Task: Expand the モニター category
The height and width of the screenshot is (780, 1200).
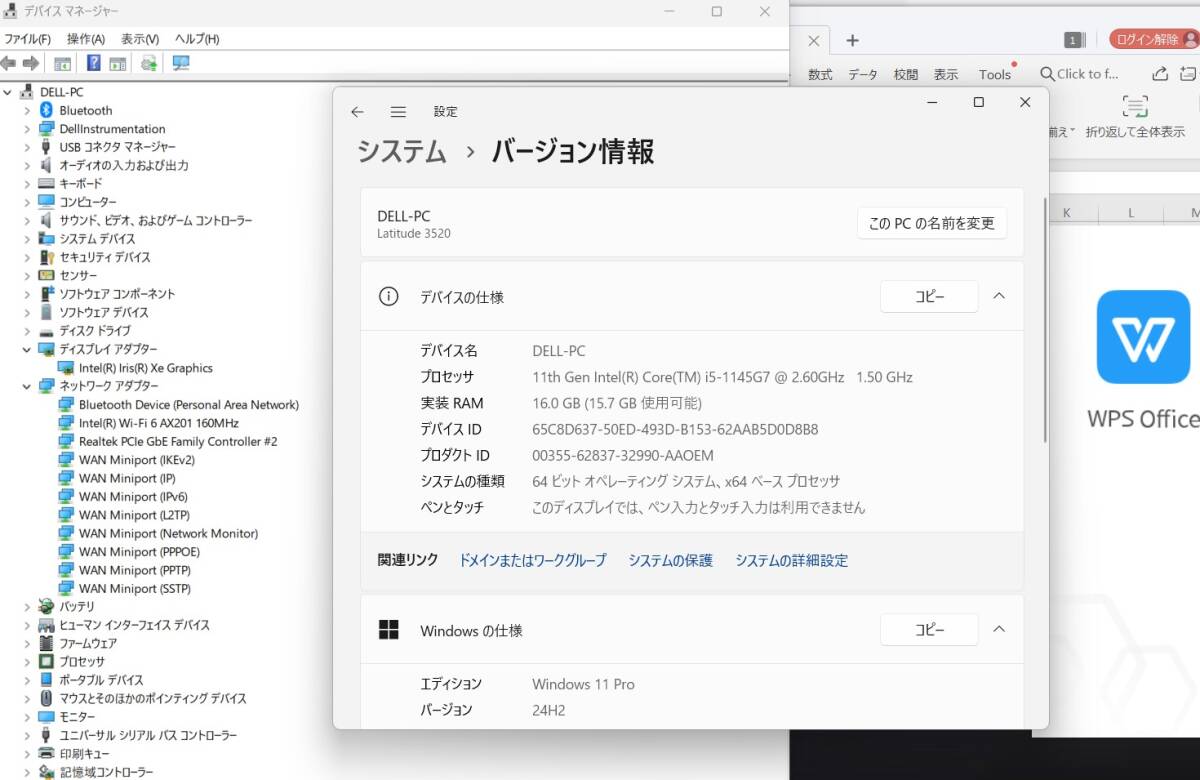Action: (27, 717)
